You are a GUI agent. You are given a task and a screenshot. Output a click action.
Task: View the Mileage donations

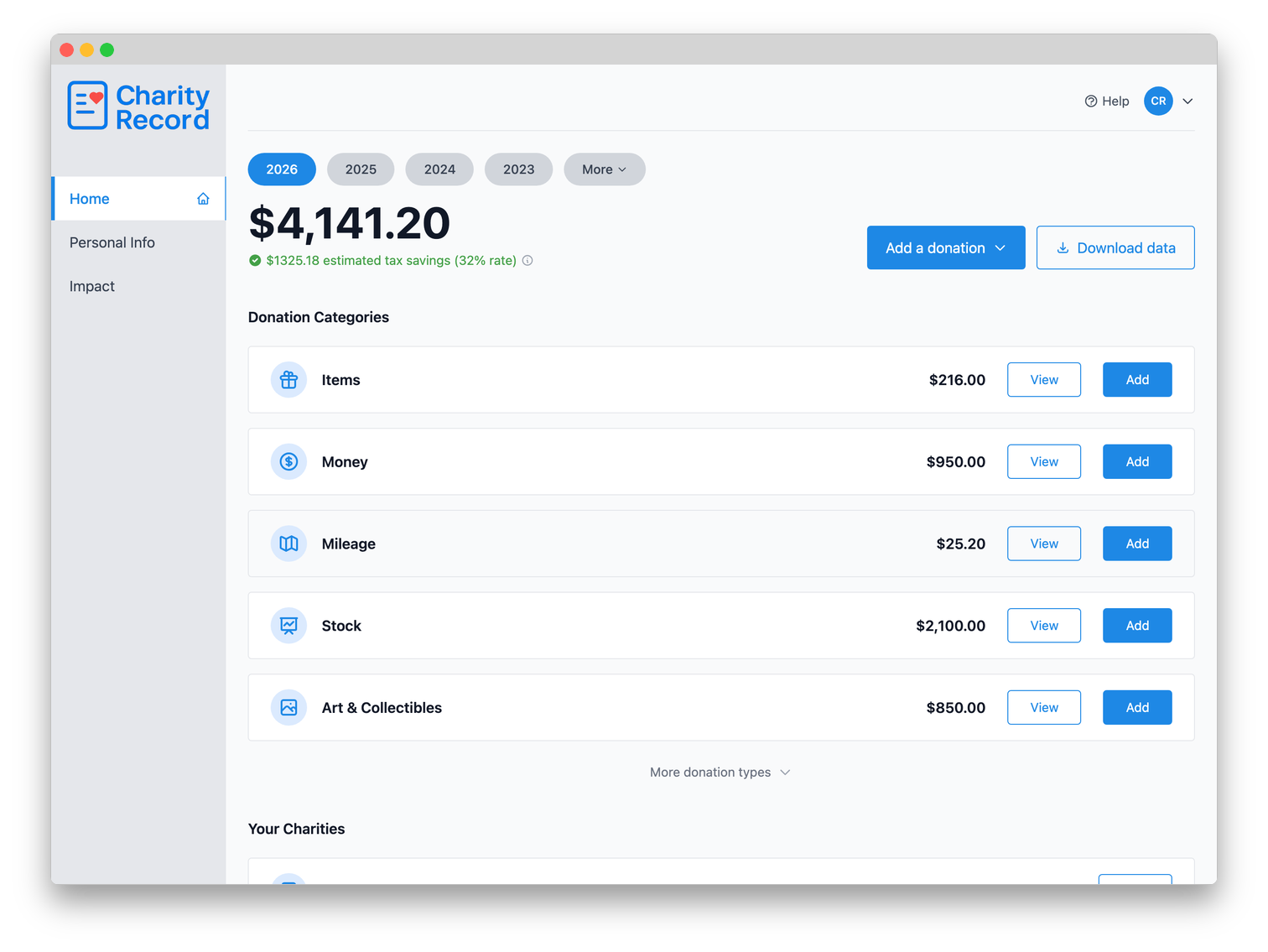coord(1044,544)
